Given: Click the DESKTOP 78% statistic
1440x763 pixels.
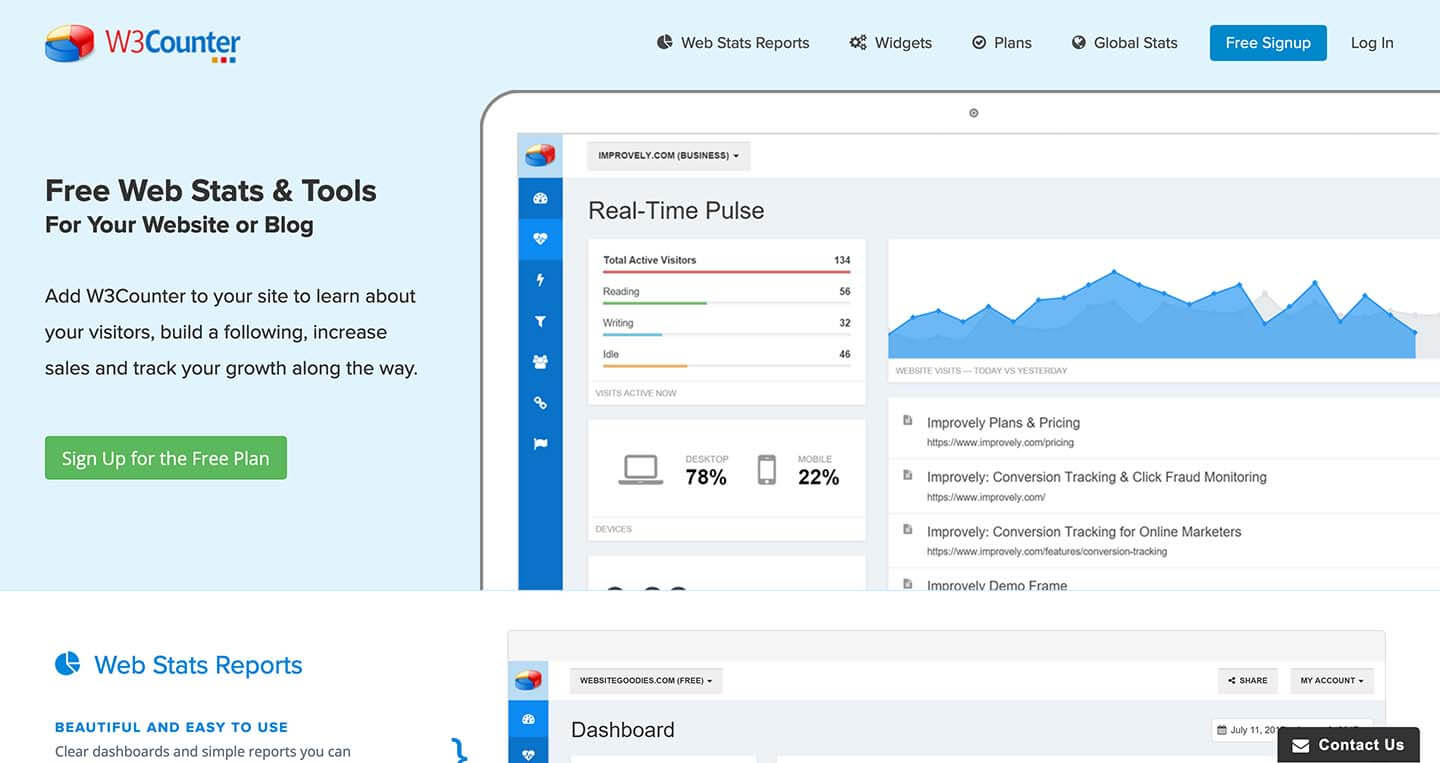Looking at the screenshot, I should tap(706, 471).
